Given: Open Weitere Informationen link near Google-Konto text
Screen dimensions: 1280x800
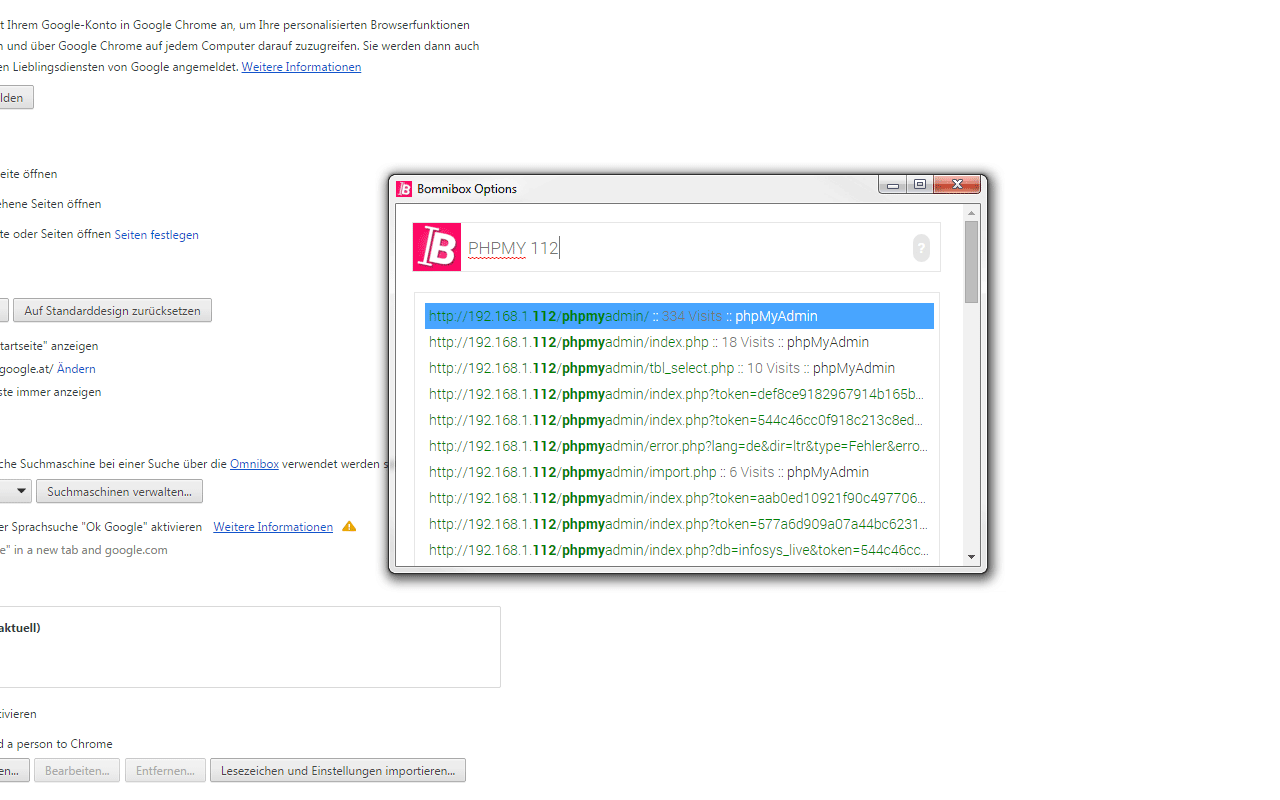Looking at the screenshot, I should coord(301,67).
